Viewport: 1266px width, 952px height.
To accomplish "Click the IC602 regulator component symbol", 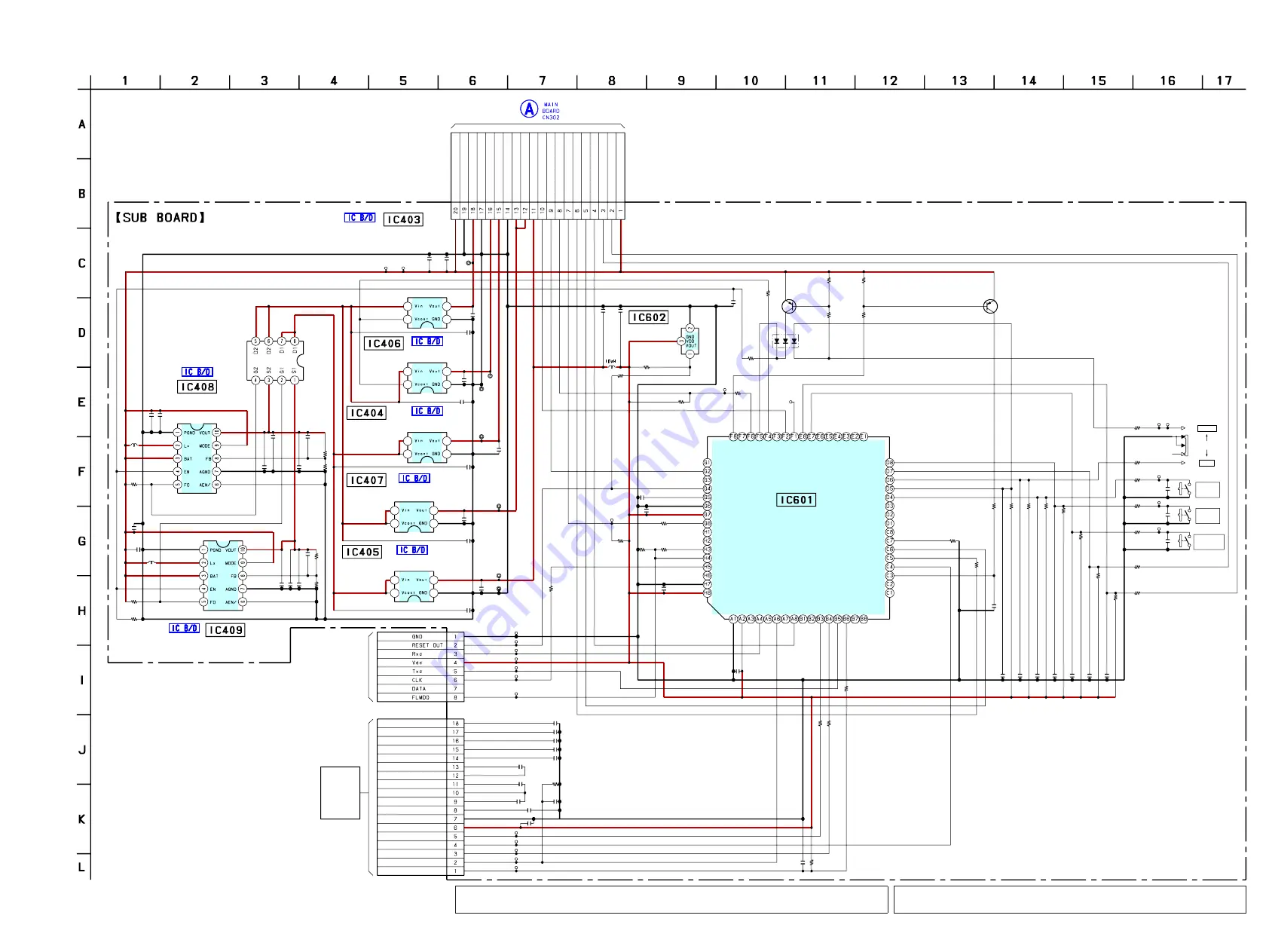I will click(x=690, y=341).
